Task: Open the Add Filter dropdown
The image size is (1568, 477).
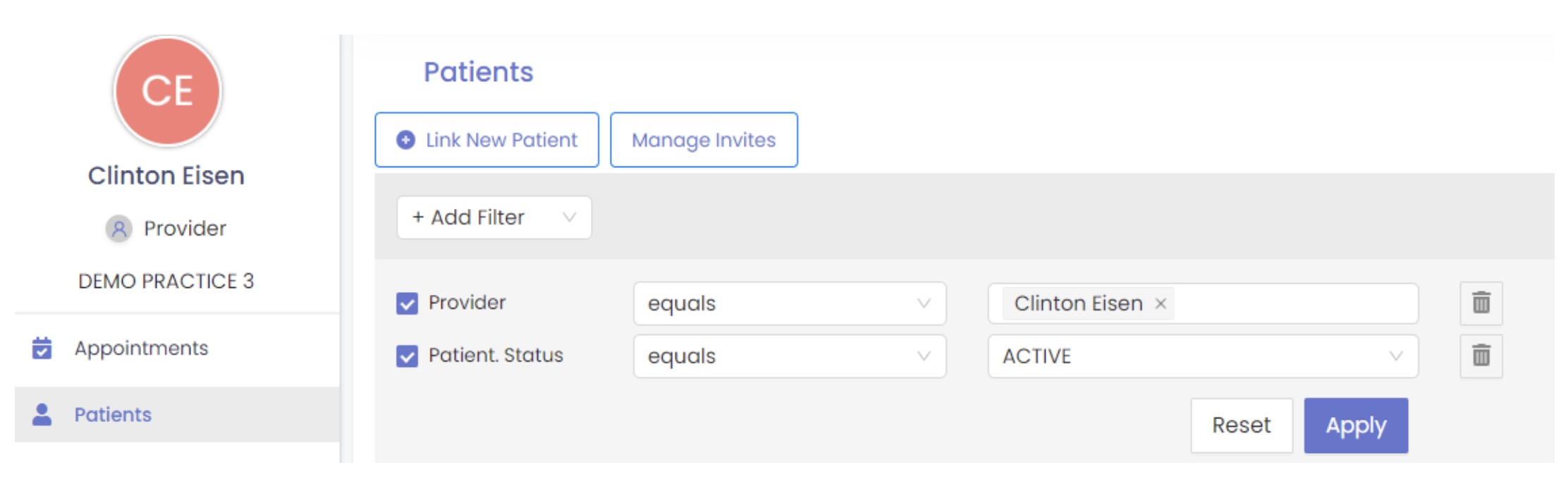Action: 494,217
